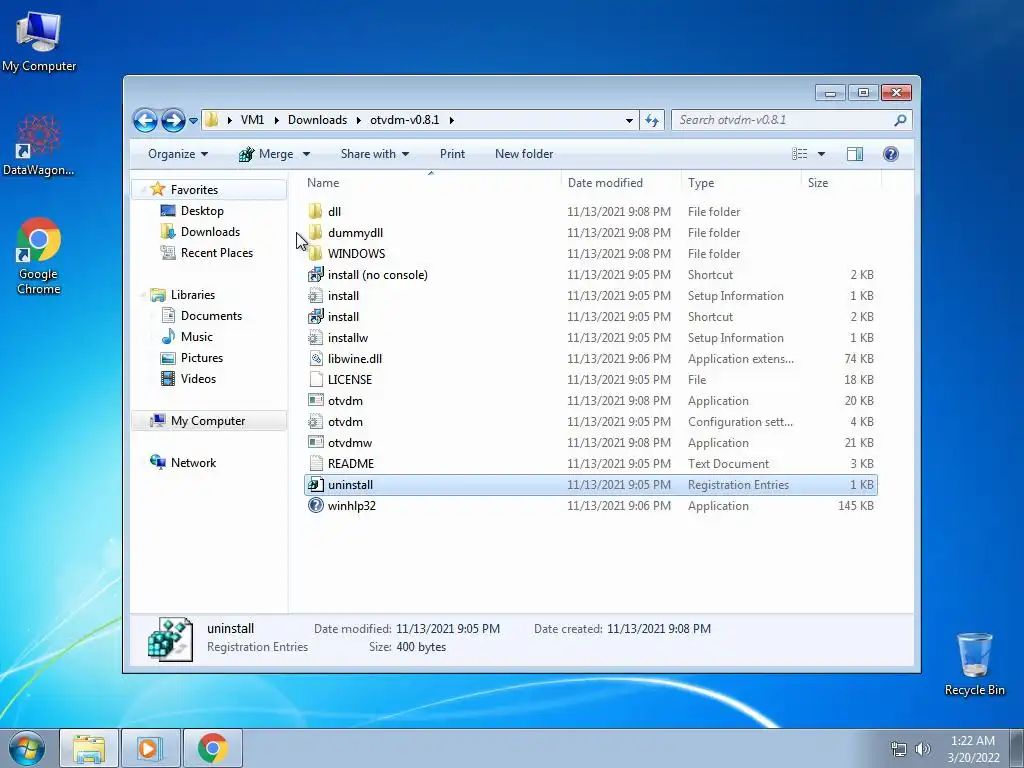Click the Chrome taskbar icon
The image size is (1024, 768).
[x=212, y=748]
